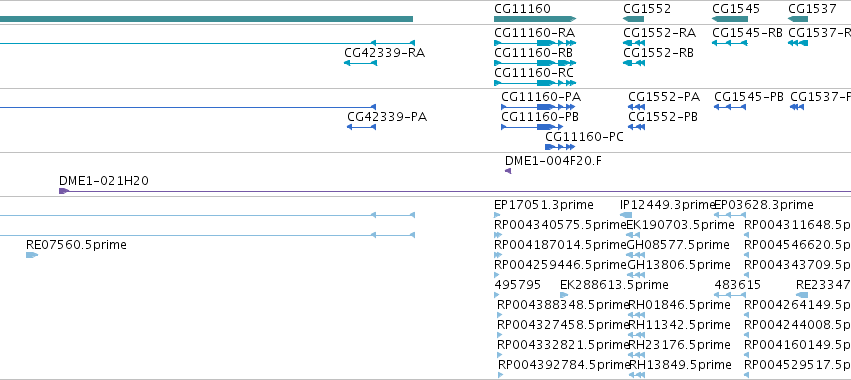
Task: Select the long teal gene bar at top left
Action: pyautogui.click(x=206, y=19)
